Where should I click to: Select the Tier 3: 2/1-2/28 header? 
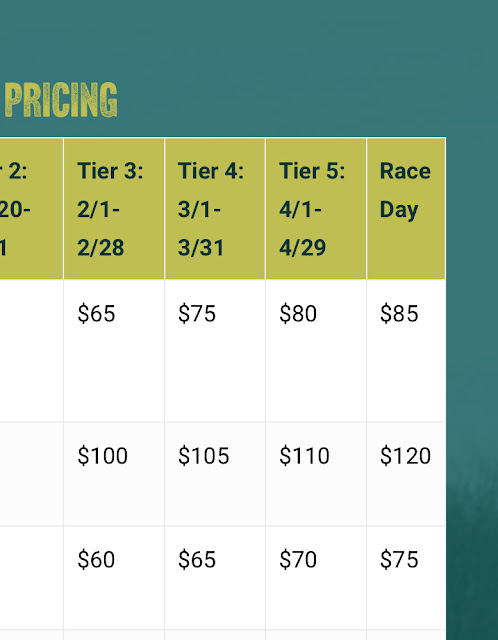point(114,209)
